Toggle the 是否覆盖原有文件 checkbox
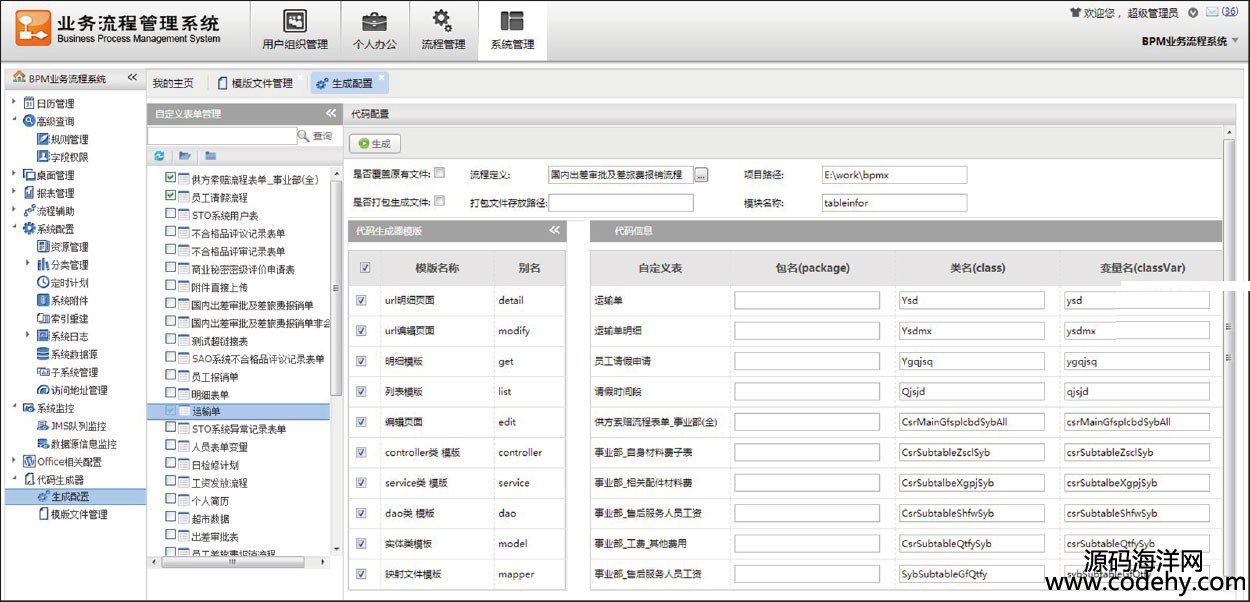 tap(440, 173)
